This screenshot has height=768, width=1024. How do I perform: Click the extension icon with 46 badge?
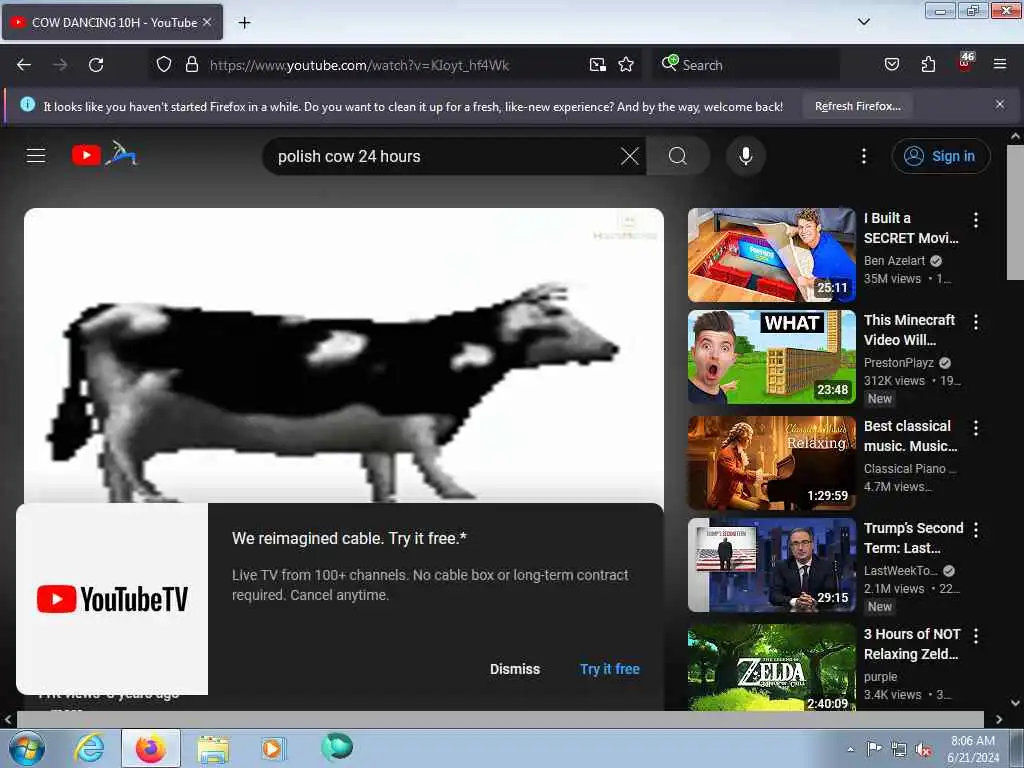point(965,63)
